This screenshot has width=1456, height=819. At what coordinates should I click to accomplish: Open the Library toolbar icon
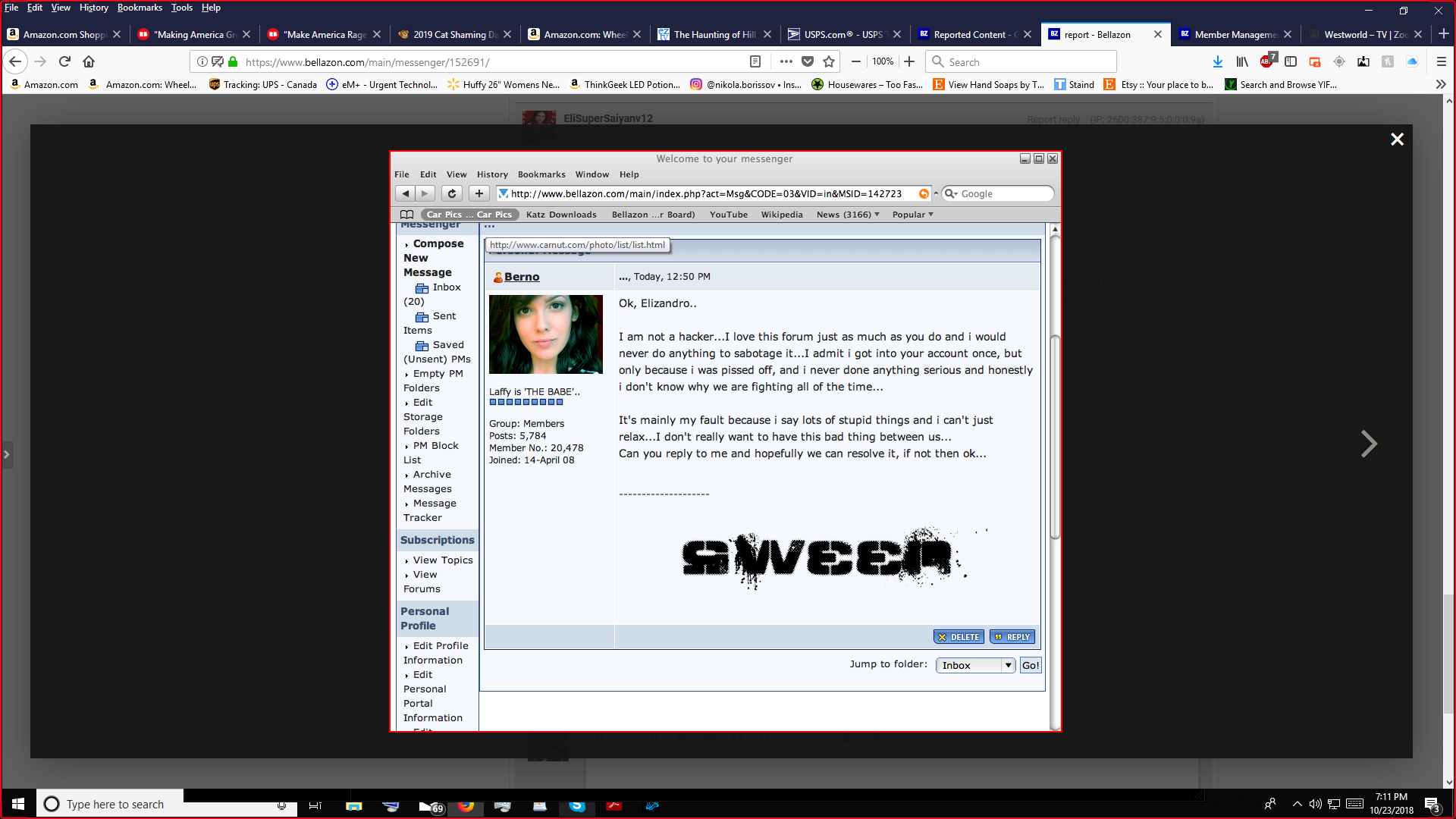click(1242, 61)
